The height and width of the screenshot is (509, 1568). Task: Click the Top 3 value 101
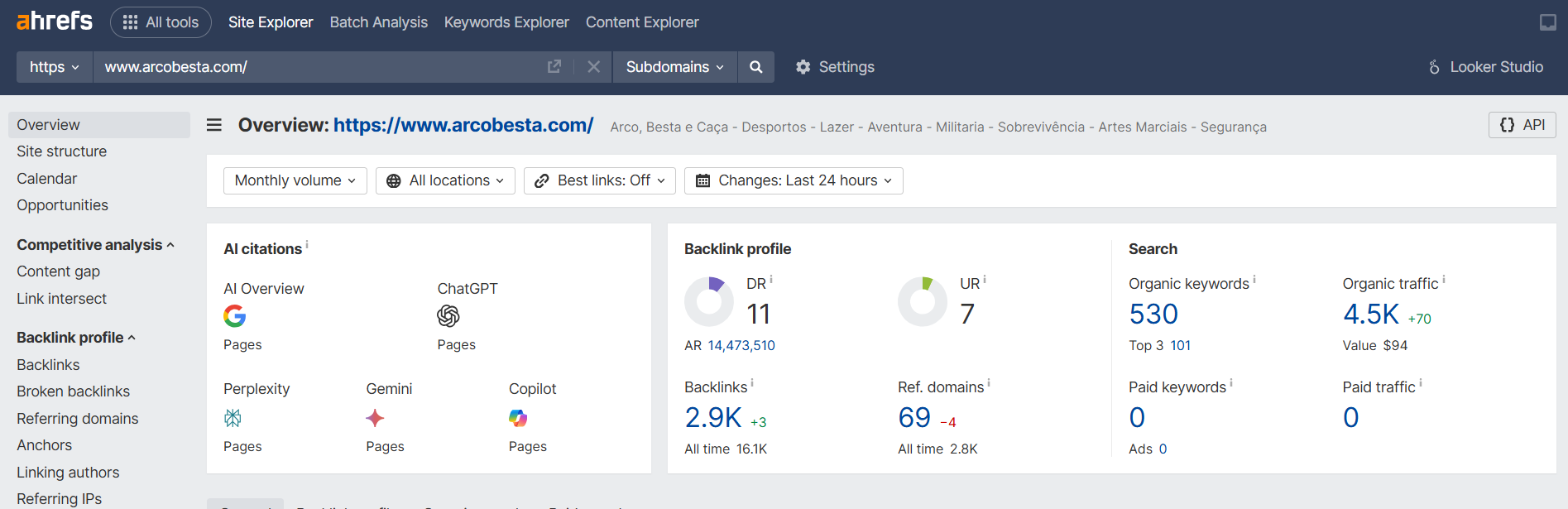click(x=1181, y=346)
